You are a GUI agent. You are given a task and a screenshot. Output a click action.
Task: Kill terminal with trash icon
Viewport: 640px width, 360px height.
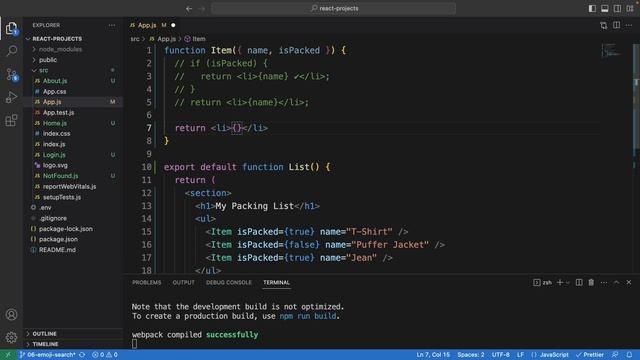pyautogui.click(x=591, y=282)
